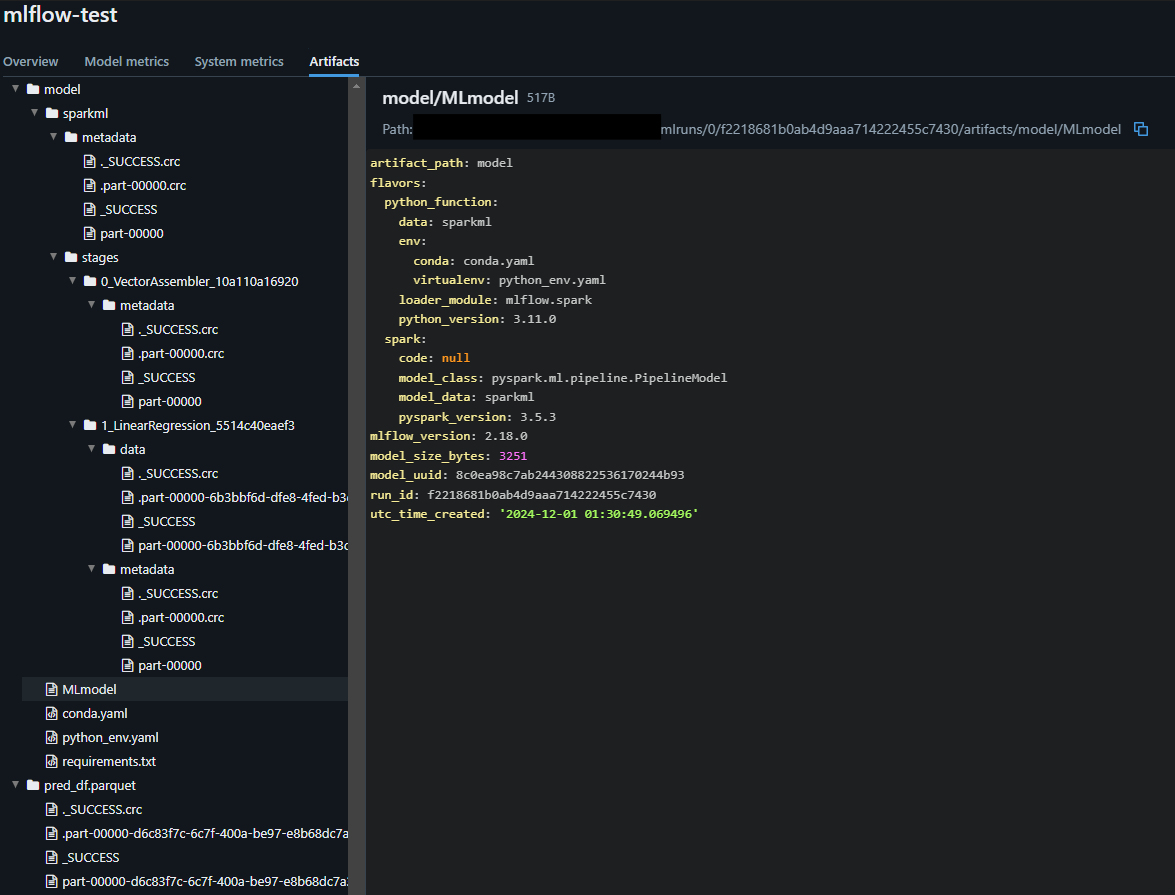Click the model/MLmodel heading
The width and height of the screenshot is (1175, 895).
tap(450, 98)
